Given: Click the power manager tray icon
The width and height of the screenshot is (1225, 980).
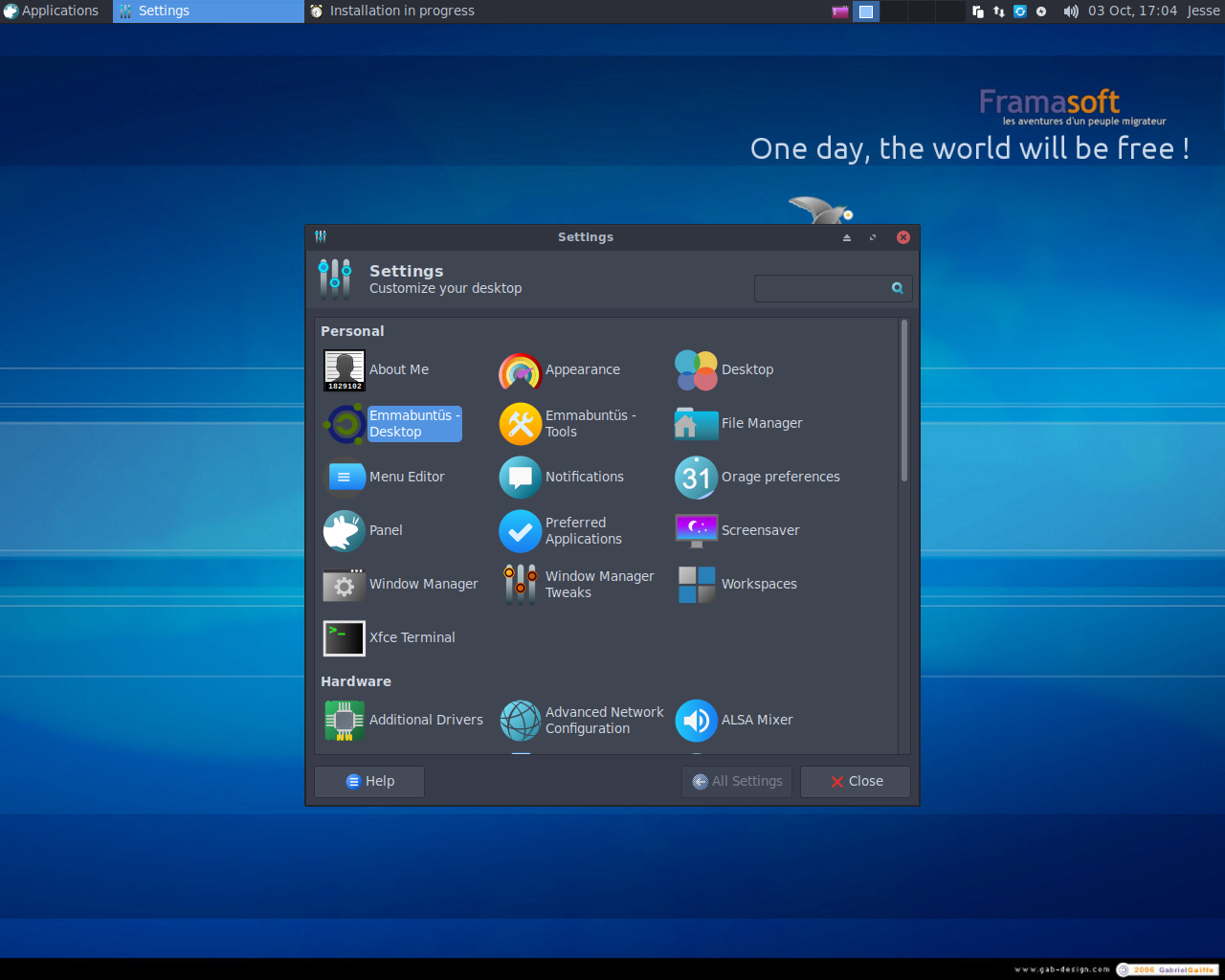Looking at the screenshot, I should click(1041, 11).
